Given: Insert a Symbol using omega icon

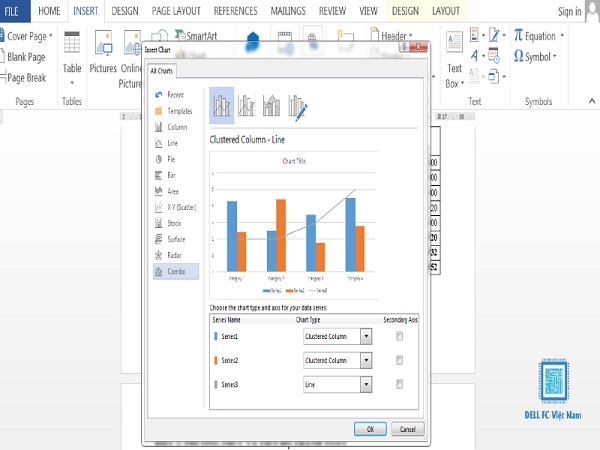Looking at the screenshot, I should click(518, 56).
